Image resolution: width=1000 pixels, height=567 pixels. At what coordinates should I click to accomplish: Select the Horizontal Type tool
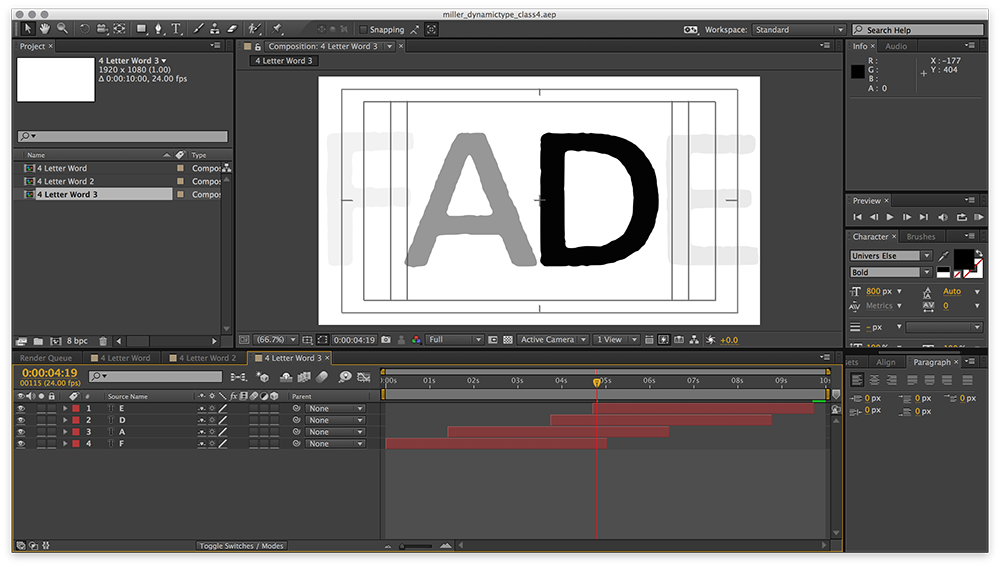[176, 29]
